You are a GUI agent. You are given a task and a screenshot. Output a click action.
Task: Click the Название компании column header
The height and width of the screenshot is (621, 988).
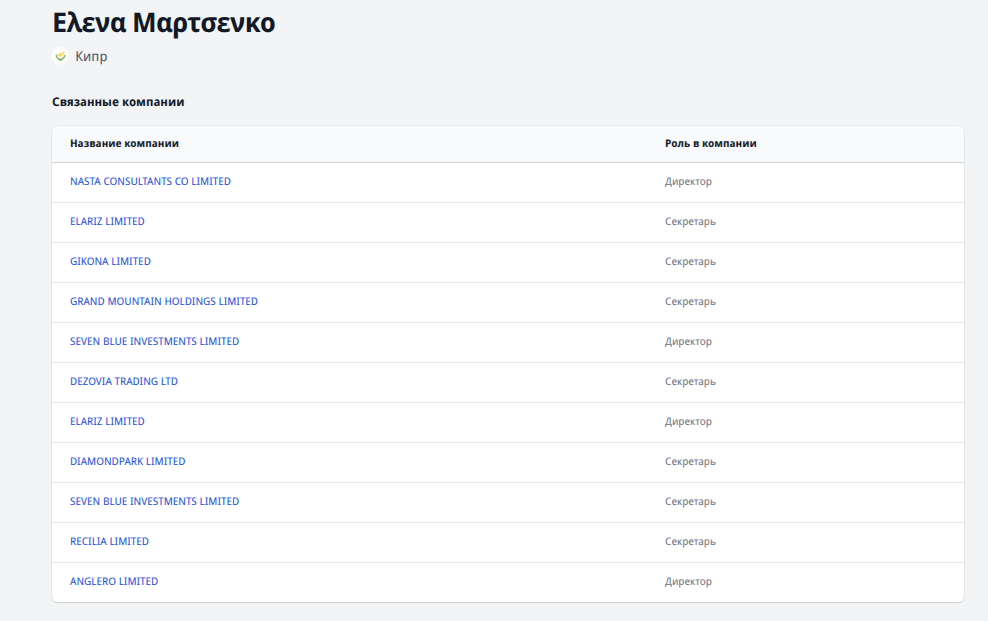124,144
